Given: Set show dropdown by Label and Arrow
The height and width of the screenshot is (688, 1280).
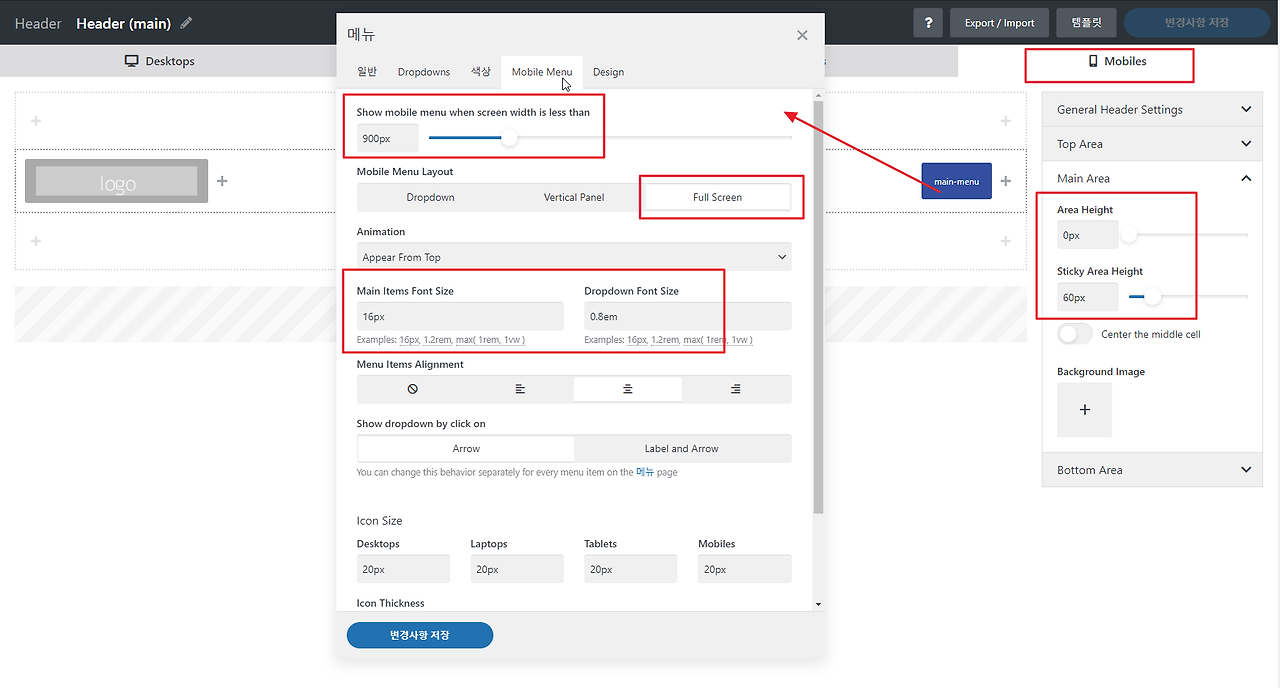Looking at the screenshot, I should point(682,449).
